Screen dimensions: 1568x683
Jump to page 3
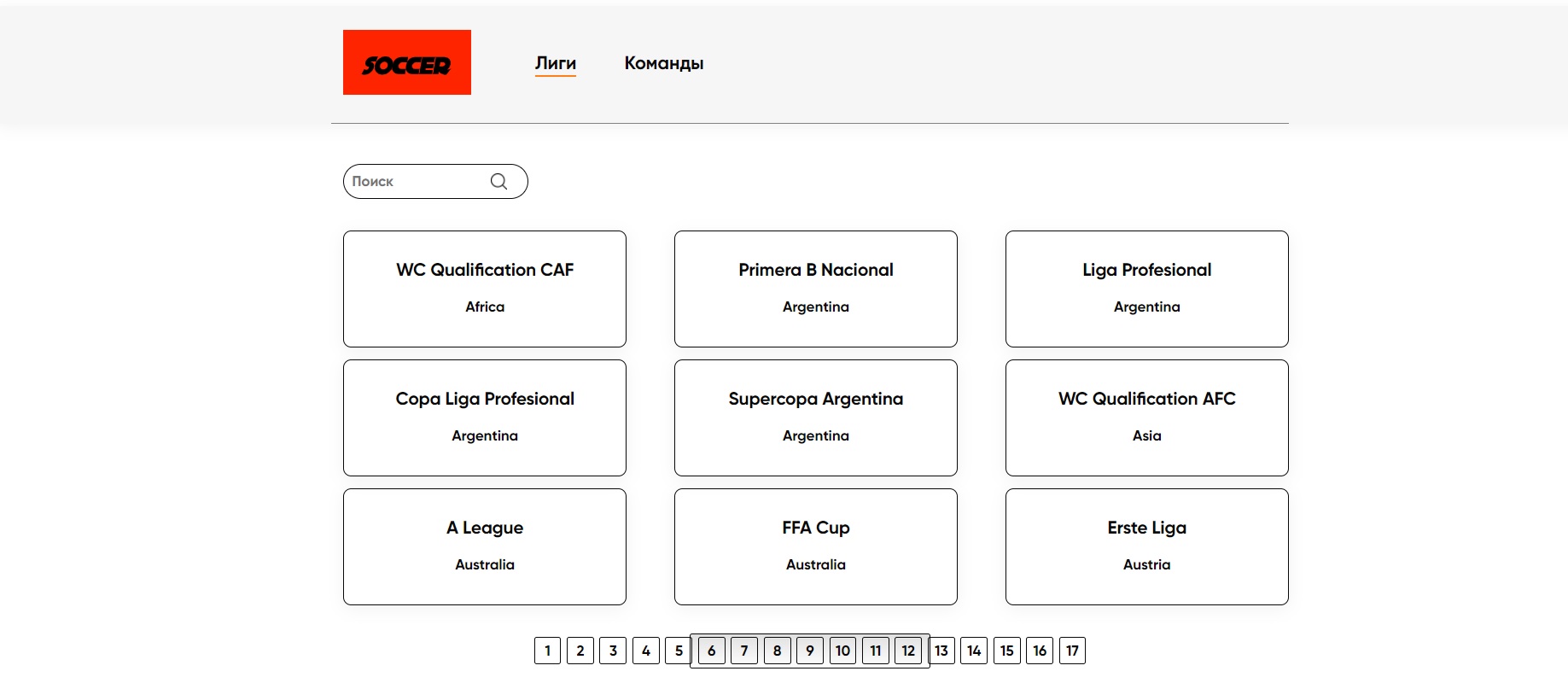coord(613,651)
